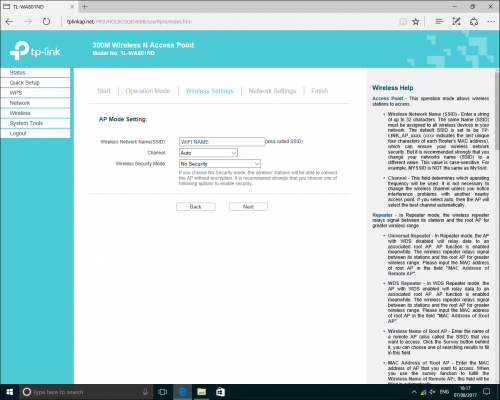
Task: Open the Edge Hub icon
Action: pos(439,22)
